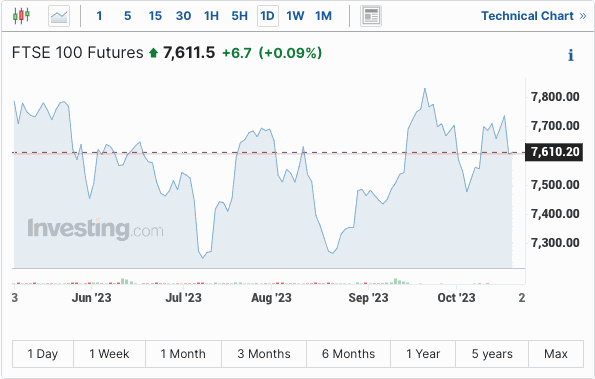Click the 7,800.00 axis label
Screen dimensions: 595x379
[555, 97]
